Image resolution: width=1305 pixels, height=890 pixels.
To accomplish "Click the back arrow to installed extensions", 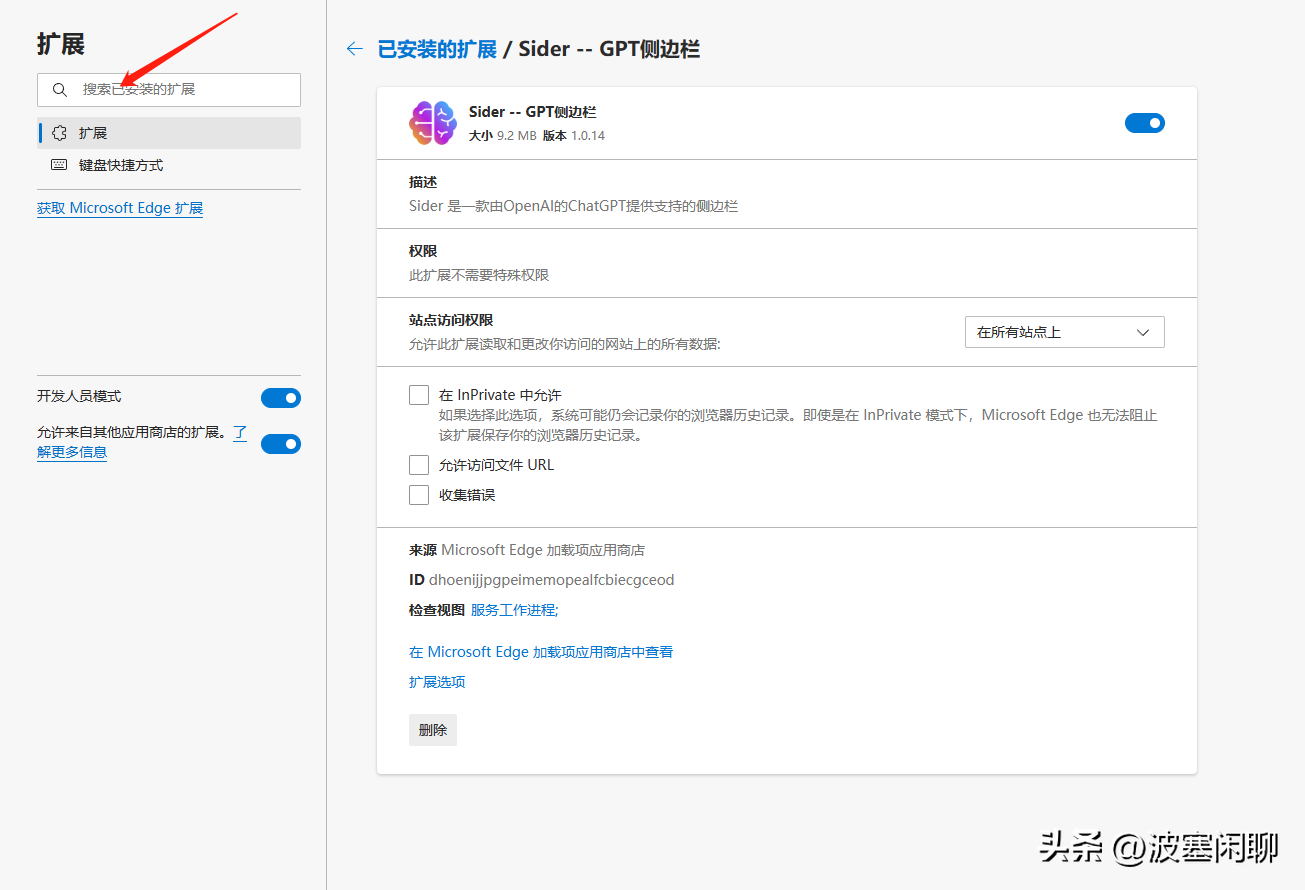I will tap(354, 49).
